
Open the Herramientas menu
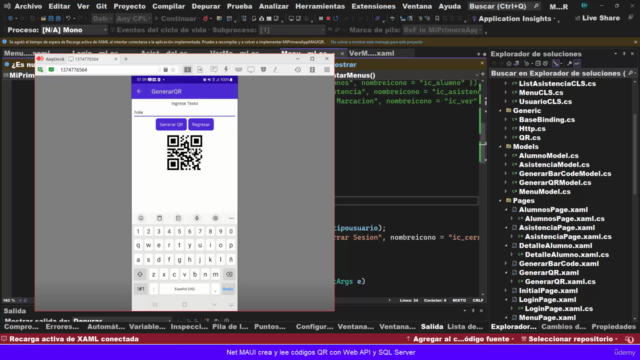pyautogui.click(x=320, y=7)
